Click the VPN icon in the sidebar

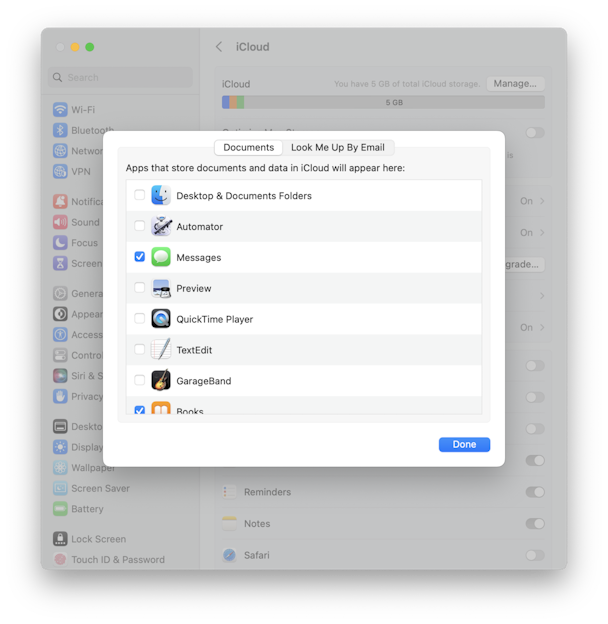click(60, 172)
